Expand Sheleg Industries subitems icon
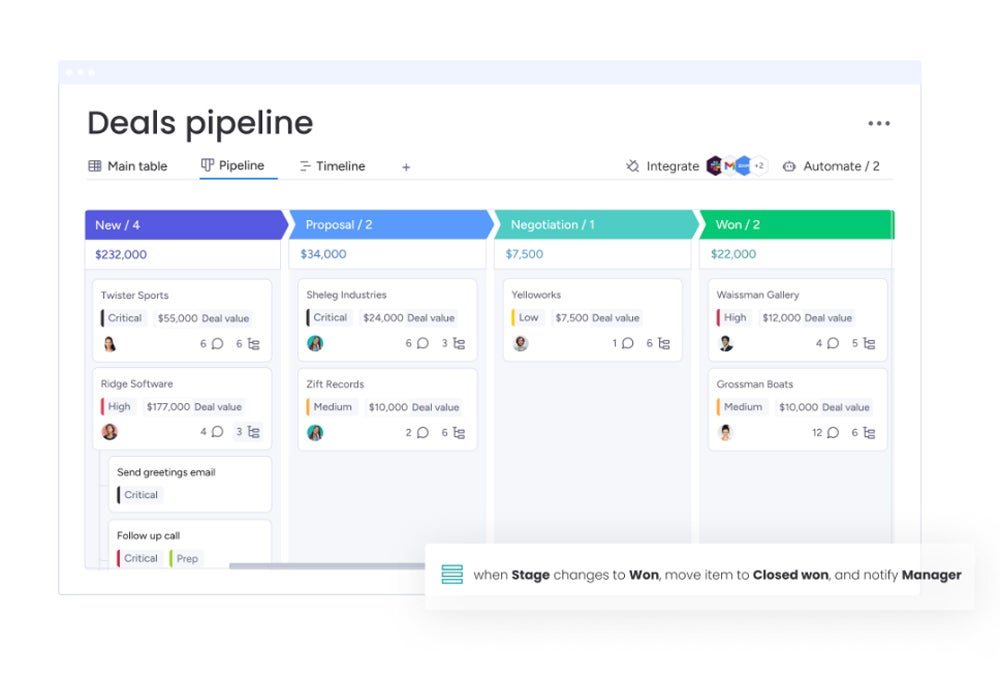The height and width of the screenshot is (678, 1000). [459, 343]
